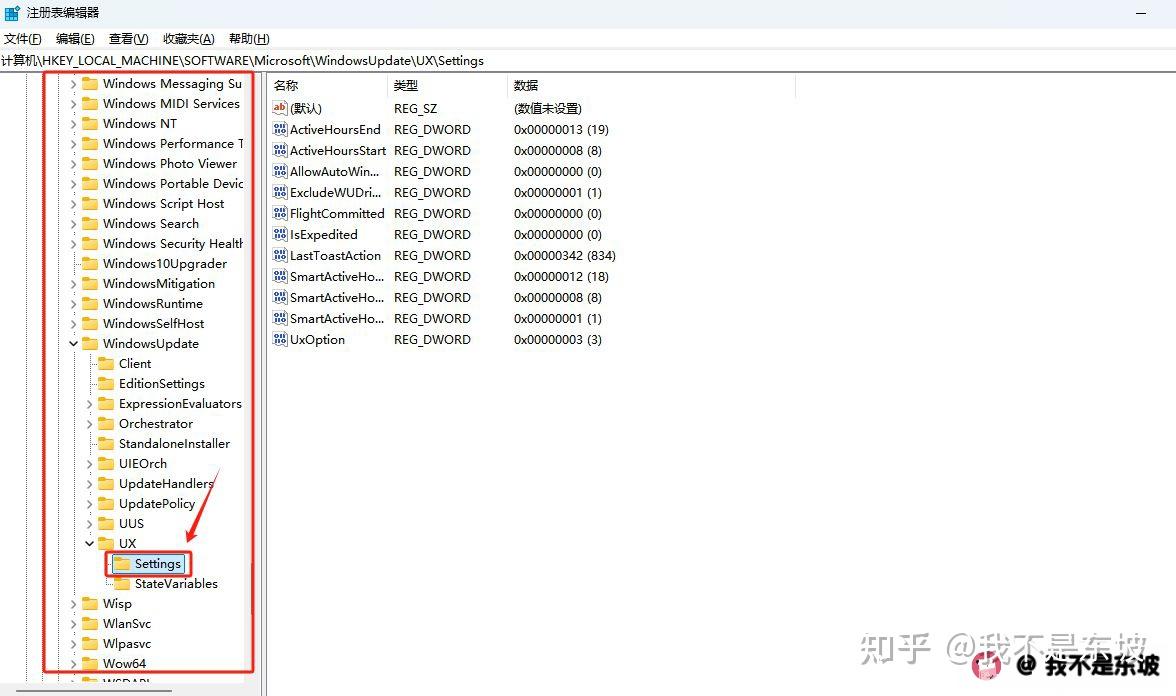Click the EditionSettings folder icon

[x=106, y=384]
